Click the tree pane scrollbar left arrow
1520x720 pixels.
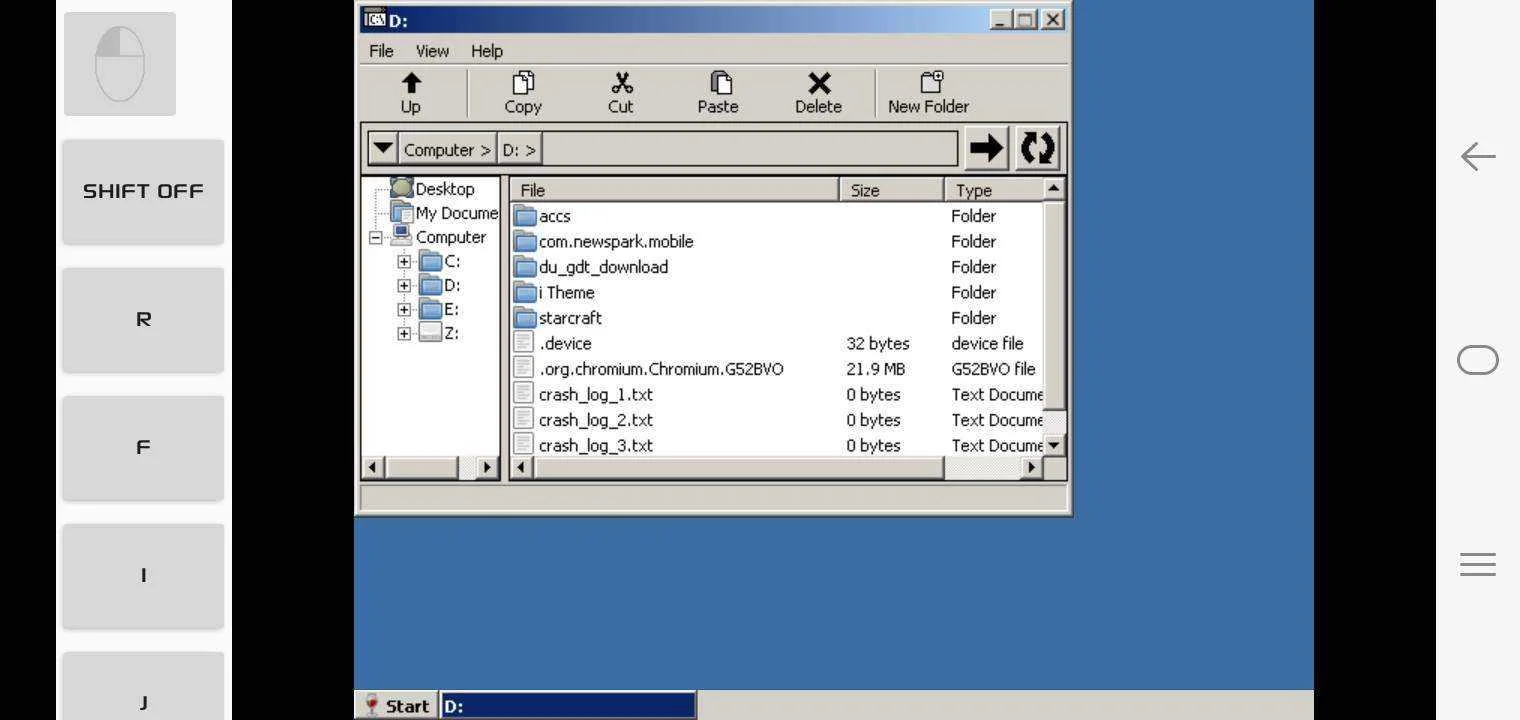point(373,467)
